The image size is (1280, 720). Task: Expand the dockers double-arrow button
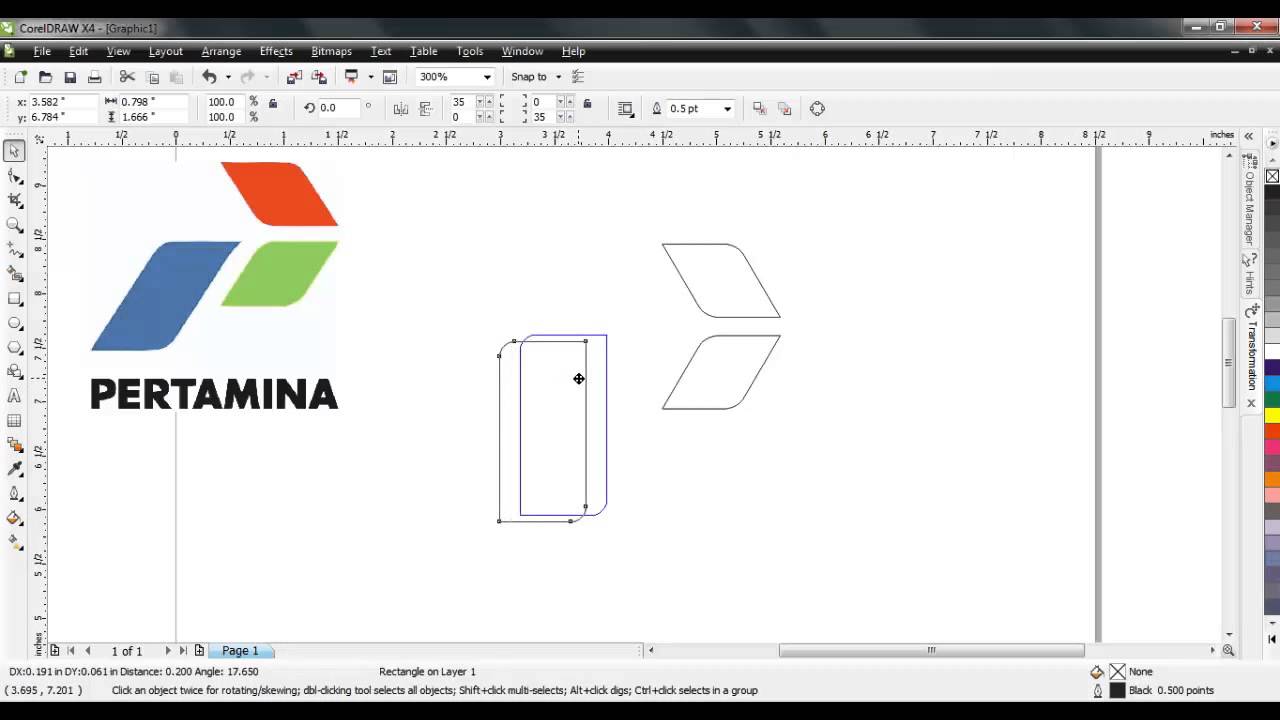(1249, 136)
